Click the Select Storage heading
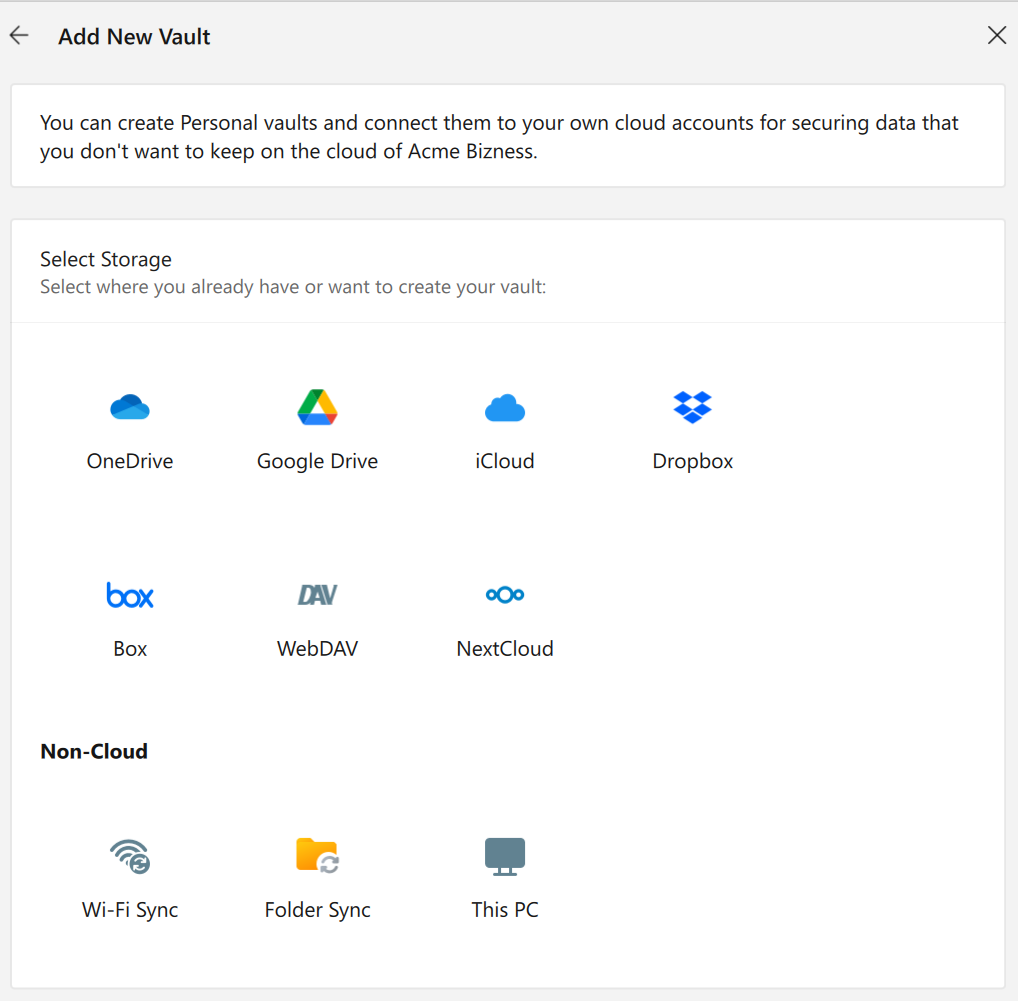Viewport: 1018px width, 1001px height. point(106,259)
